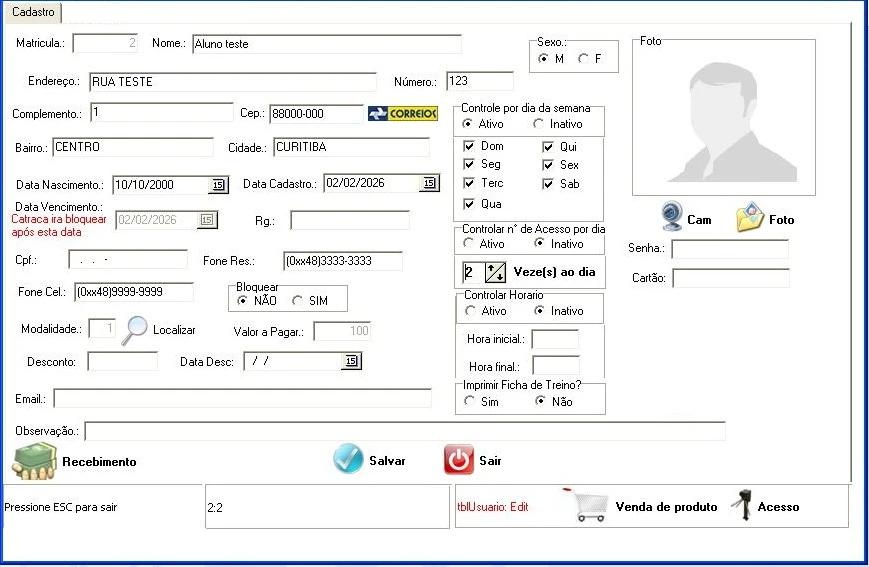Viewport: 869px width, 567px height.
Task: Click the red Sair power icon
Action: coord(458,460)
